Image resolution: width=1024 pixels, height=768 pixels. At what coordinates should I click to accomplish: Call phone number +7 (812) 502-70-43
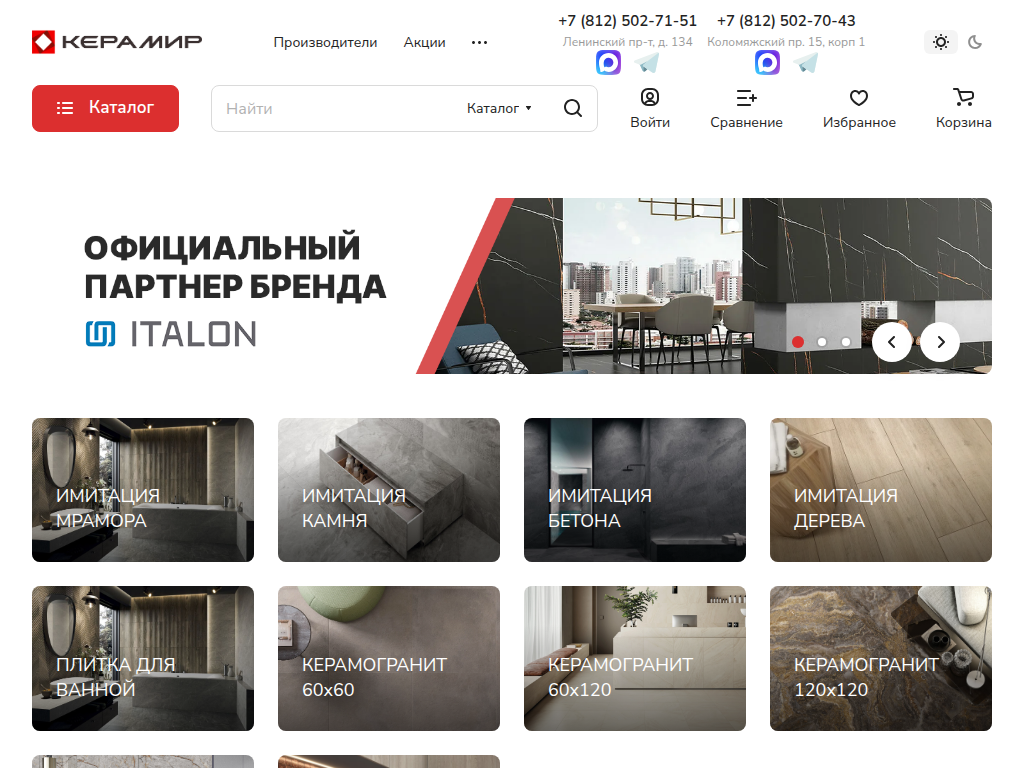tap(786, 21)
